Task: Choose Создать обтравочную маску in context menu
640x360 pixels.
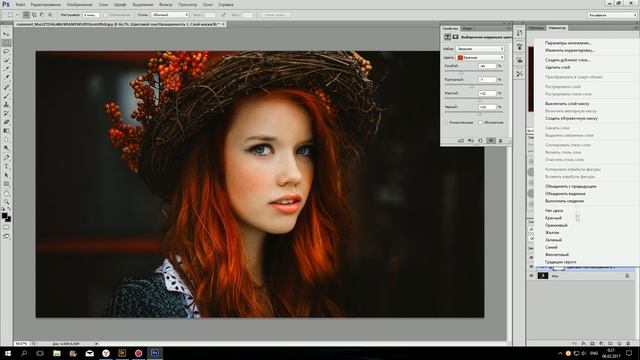Action: pos(571,118)
